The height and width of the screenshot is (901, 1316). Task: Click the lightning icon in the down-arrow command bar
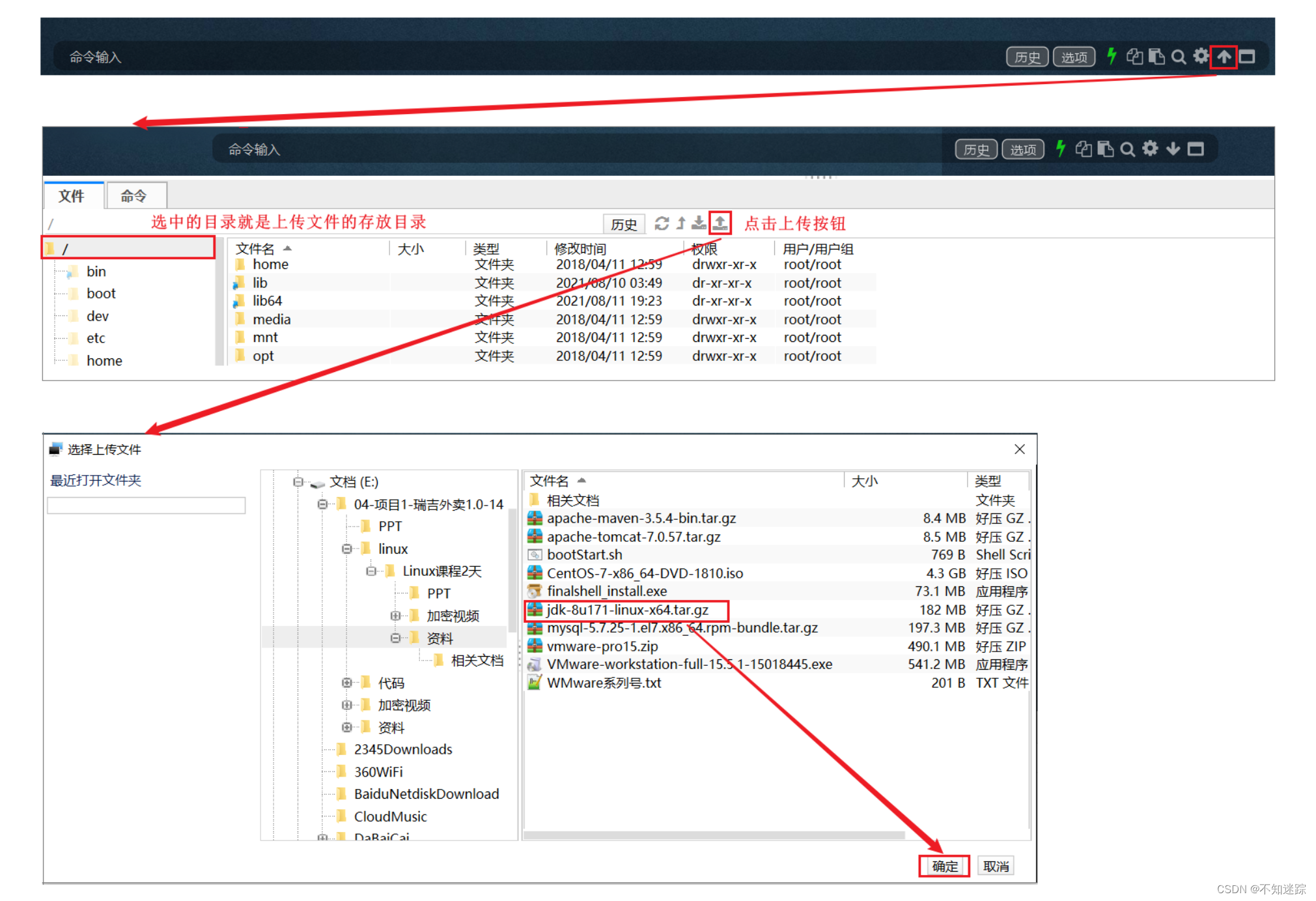click(x=1061, y=149)
